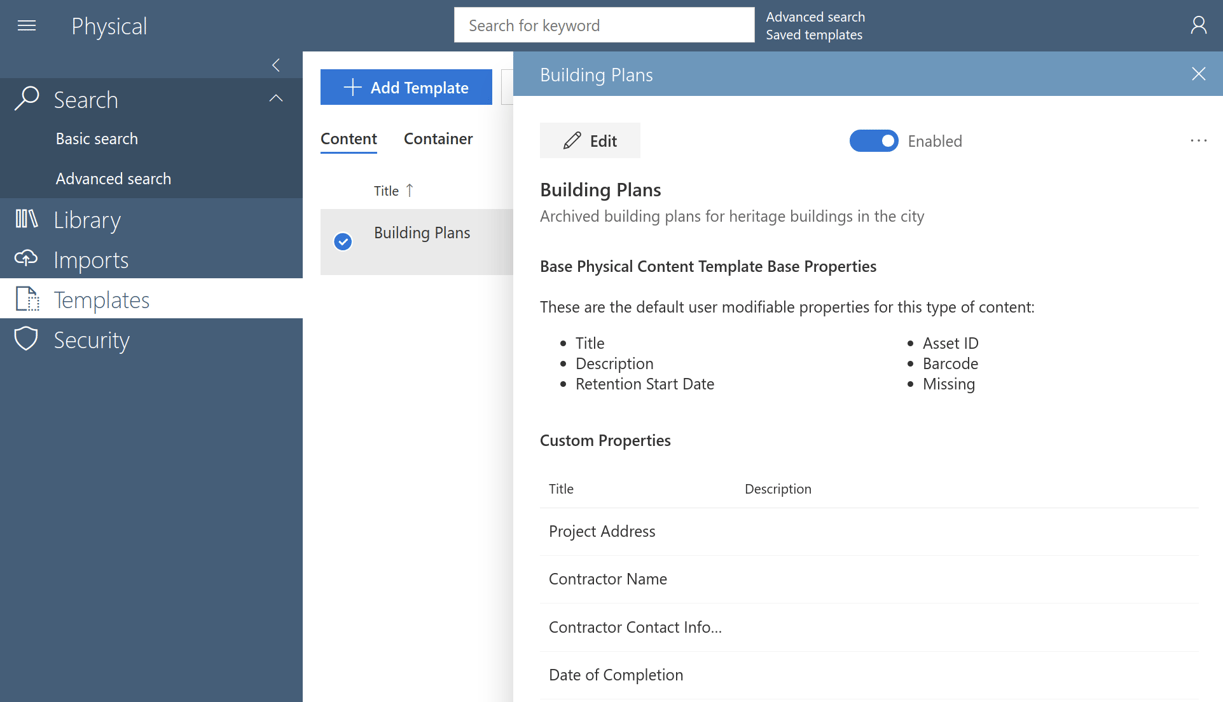The image size is (1223, 702).
Task: Click the magnifier icon beside Search
Action: [x=27, y=99]
